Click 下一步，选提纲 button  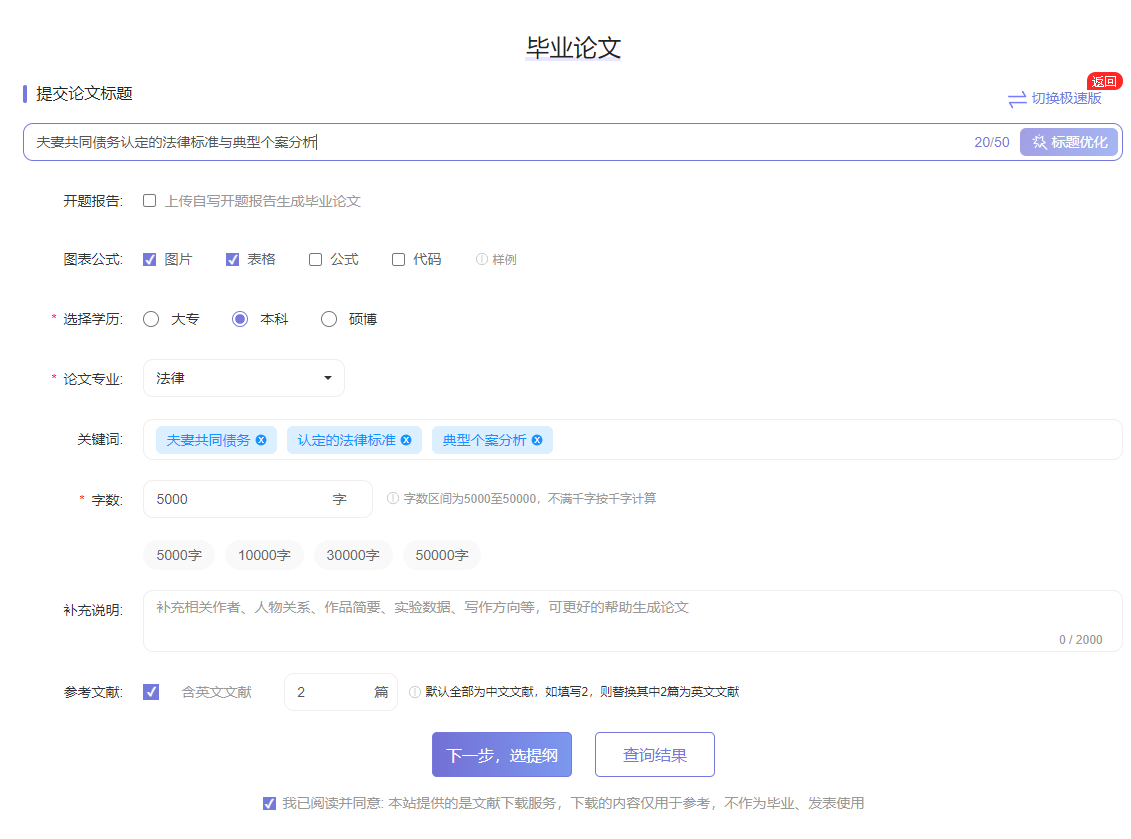[x=502, y=755]
